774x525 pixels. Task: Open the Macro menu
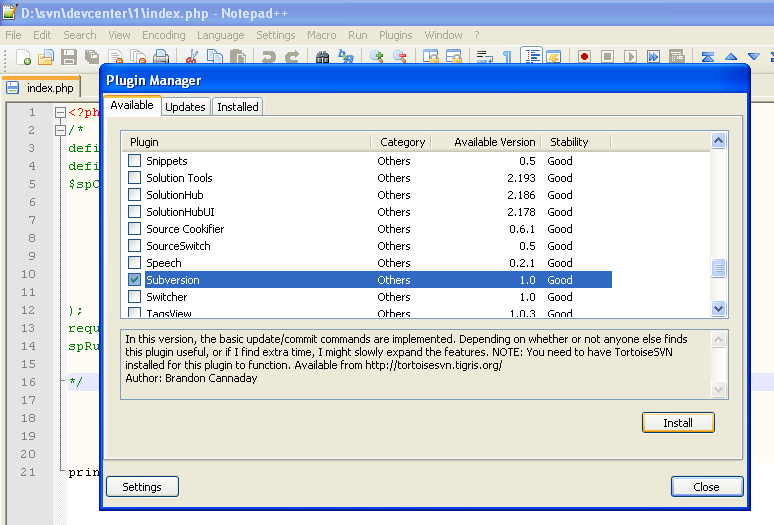321,35
